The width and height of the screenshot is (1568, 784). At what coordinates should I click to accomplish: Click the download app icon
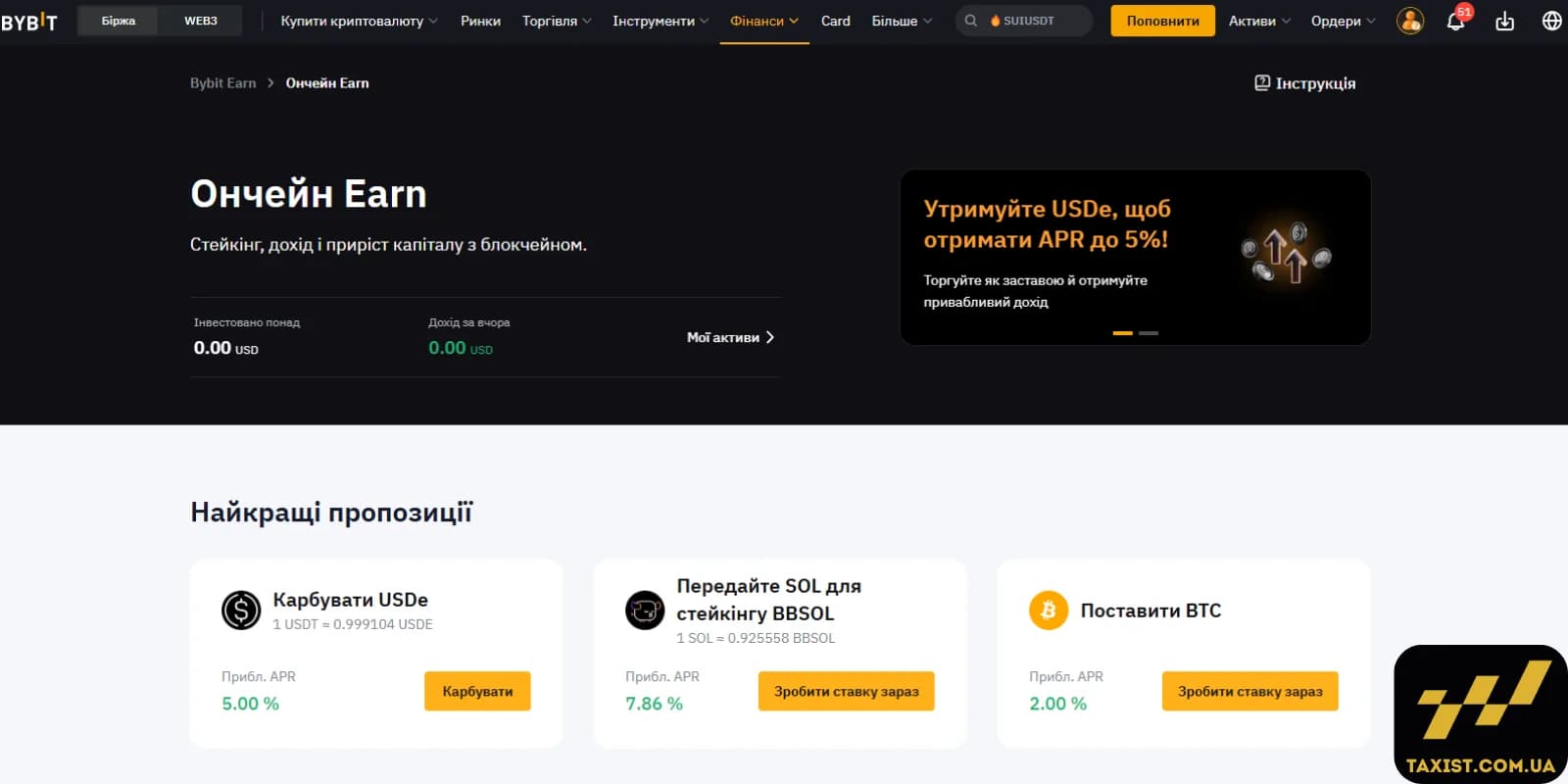pyautogui.click(x=1505, y=21)
